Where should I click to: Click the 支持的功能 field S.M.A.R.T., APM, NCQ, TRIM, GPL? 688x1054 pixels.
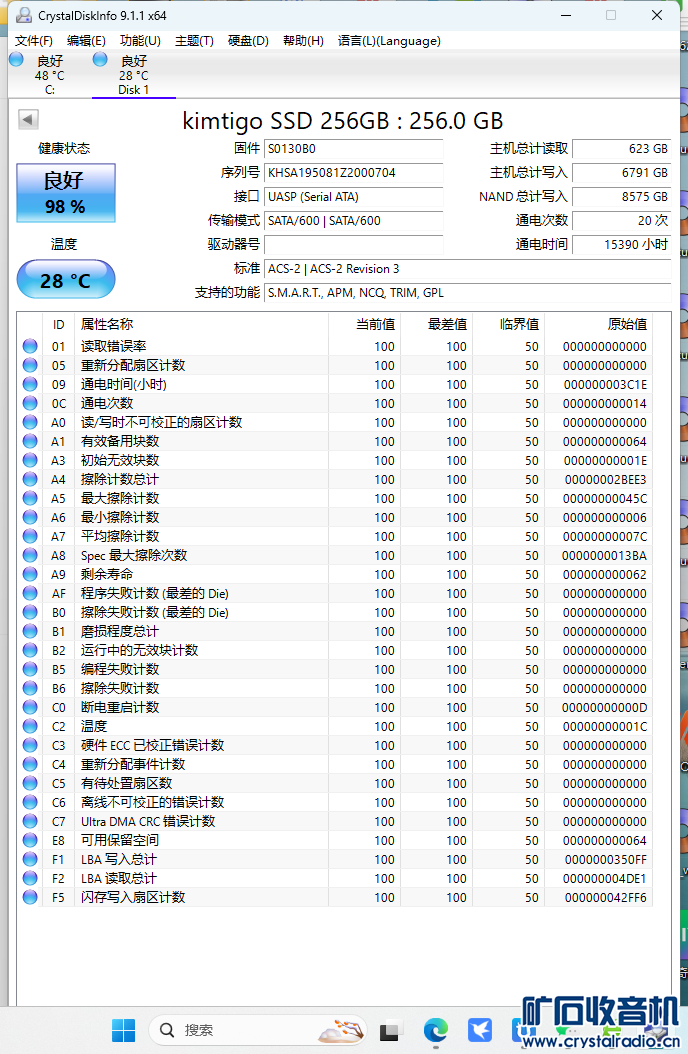468,293
